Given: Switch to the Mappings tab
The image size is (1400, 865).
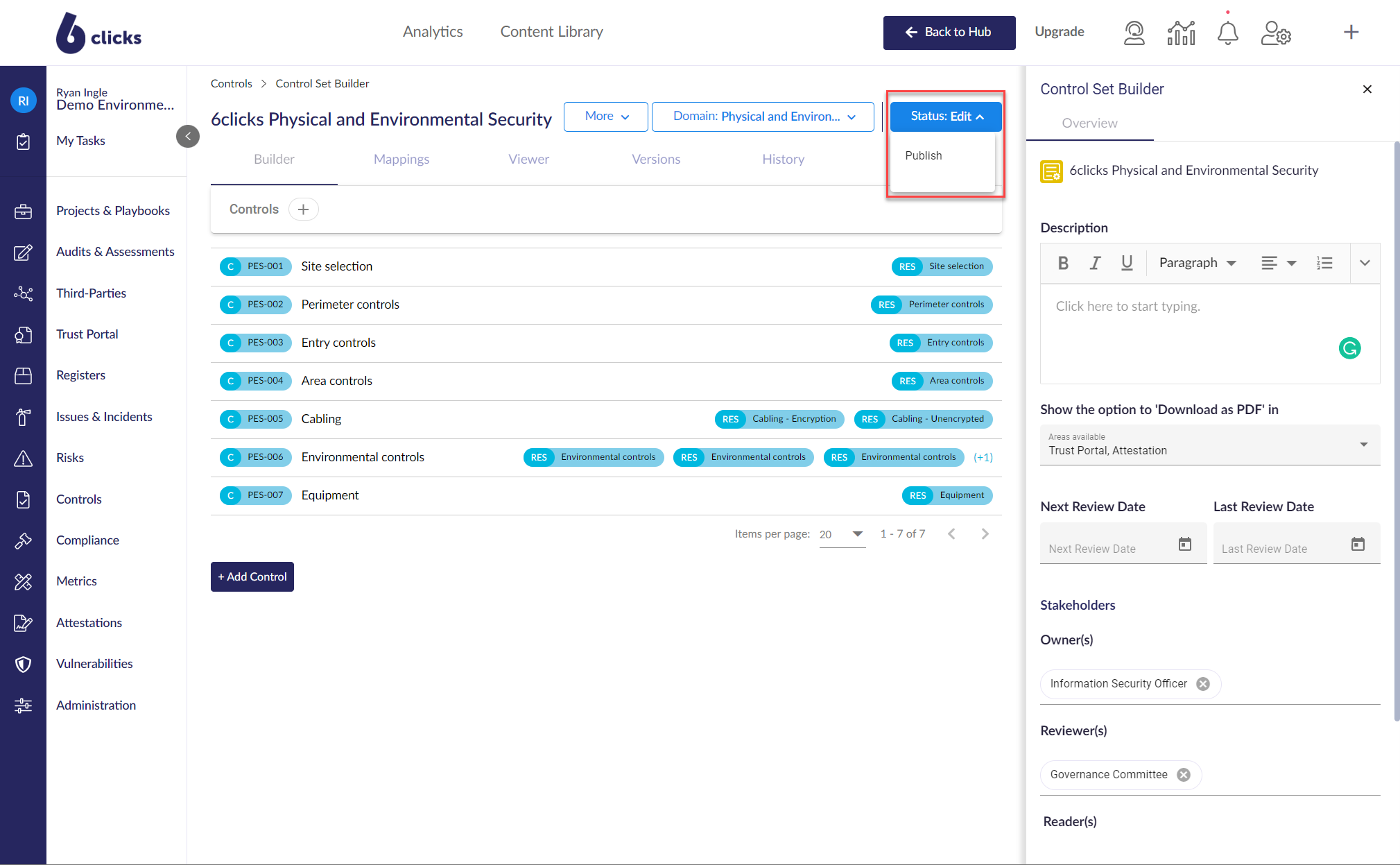Looking at the screenshot, I should click(401, 159).
